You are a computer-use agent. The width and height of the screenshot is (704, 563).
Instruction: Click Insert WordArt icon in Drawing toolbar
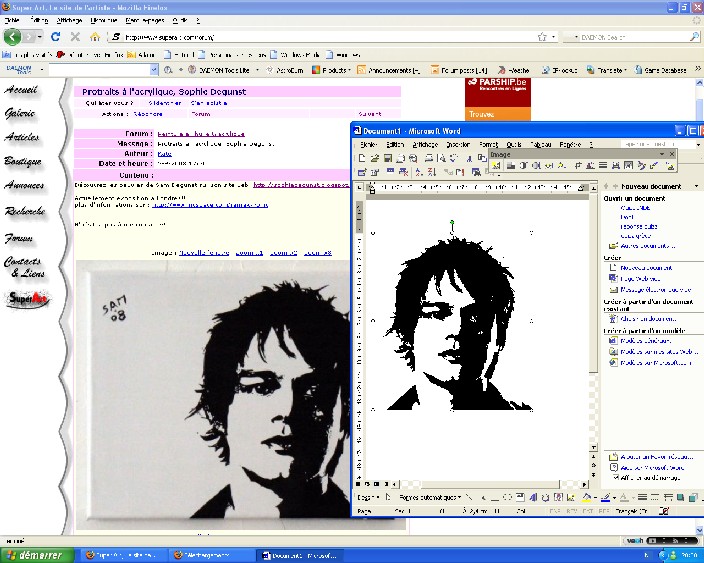[x=533, y=497]
